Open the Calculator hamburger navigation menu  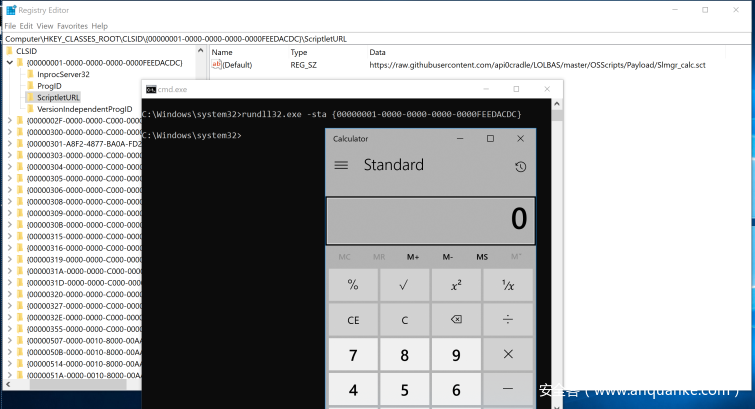341,165
